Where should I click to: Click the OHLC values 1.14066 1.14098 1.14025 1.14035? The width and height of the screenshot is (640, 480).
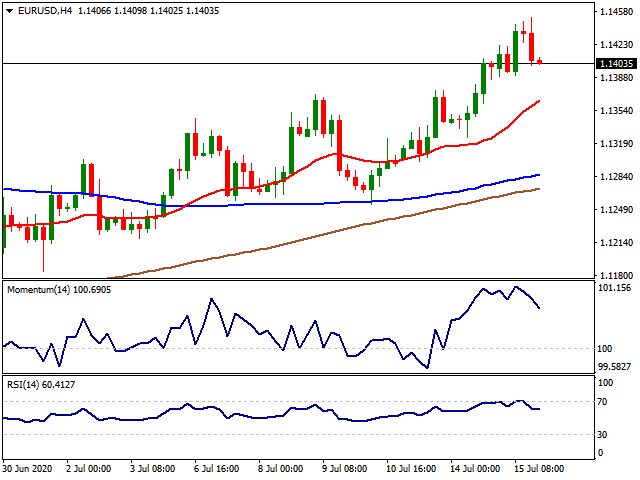(149, 11)
